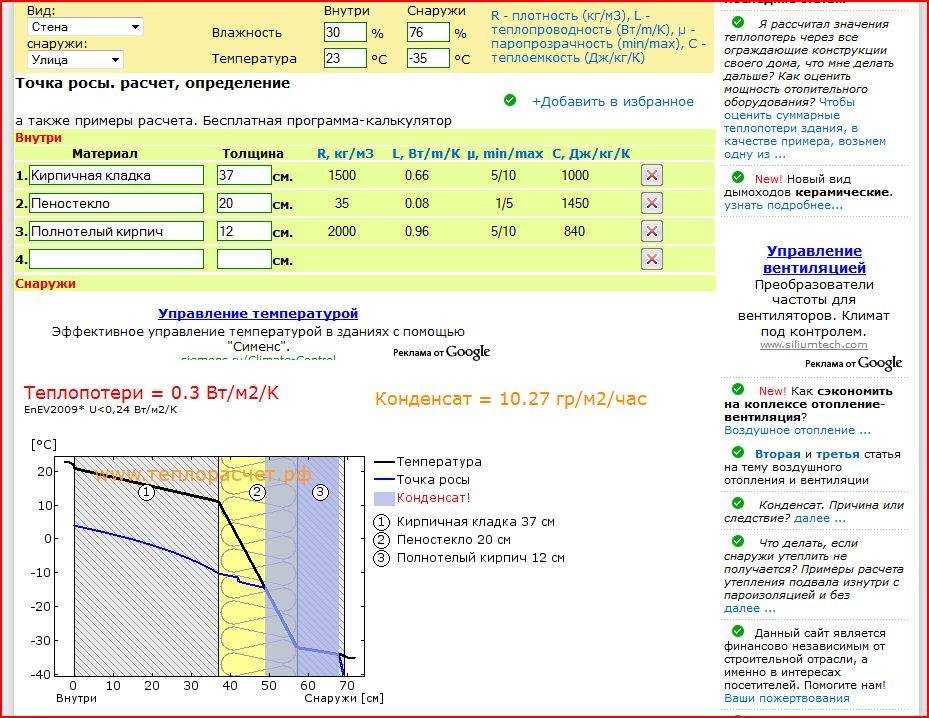
Task: Click green check icon next to Вторая и третья
Action: [x=738, y=453]
